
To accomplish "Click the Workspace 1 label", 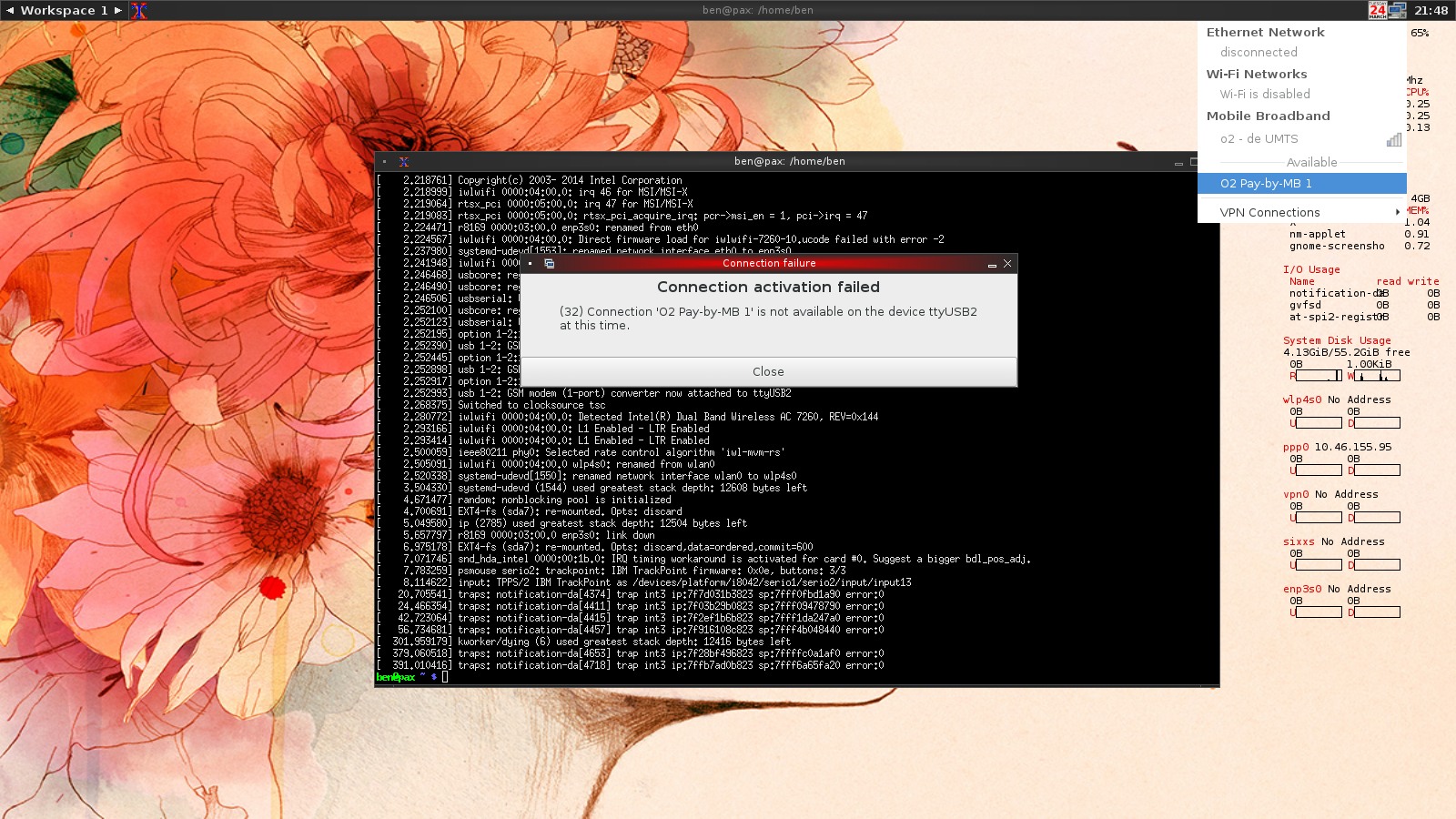I will (x=64, y=10).
